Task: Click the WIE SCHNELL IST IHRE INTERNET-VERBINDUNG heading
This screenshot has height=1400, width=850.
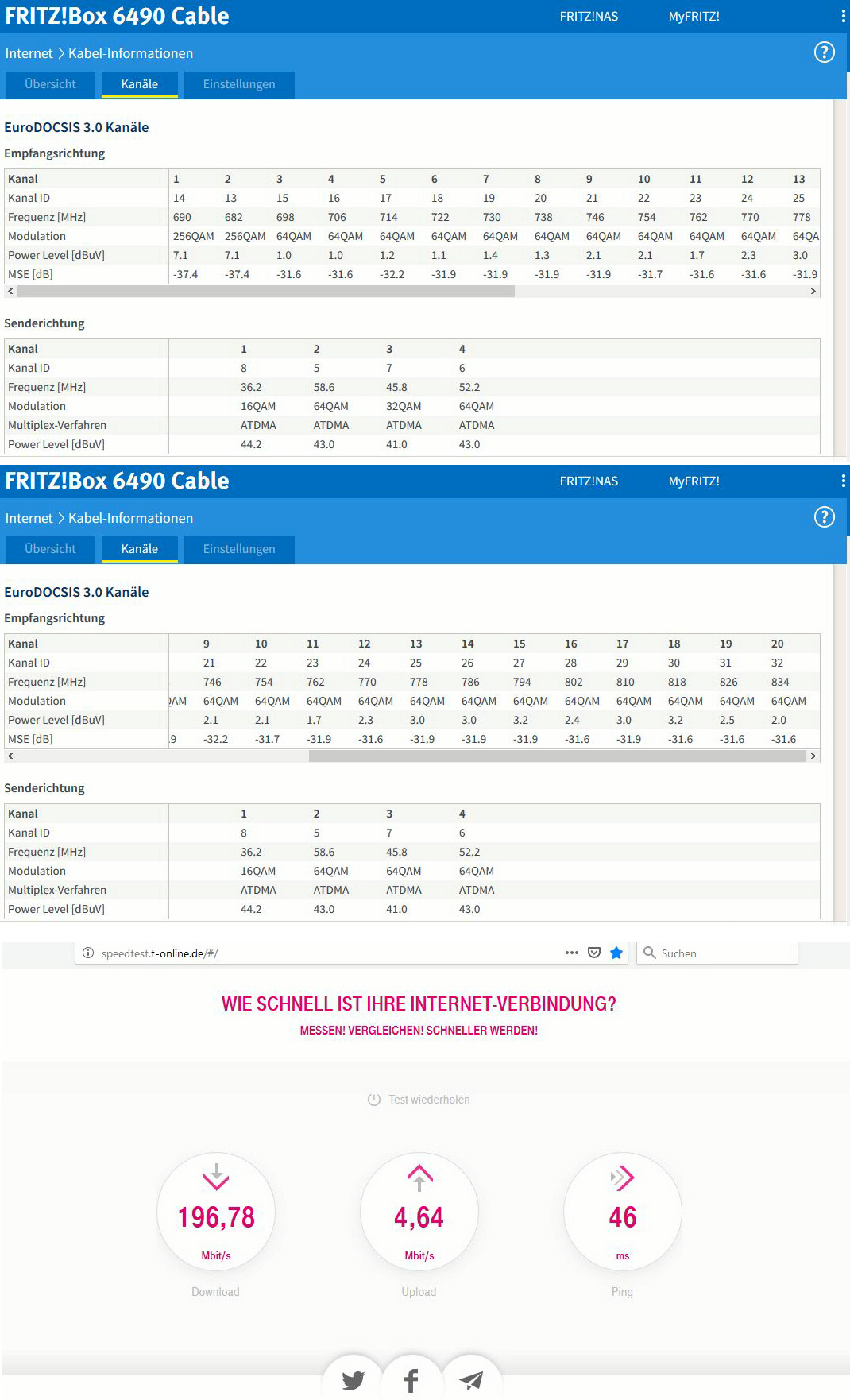Action: [x=419, y=1004]
